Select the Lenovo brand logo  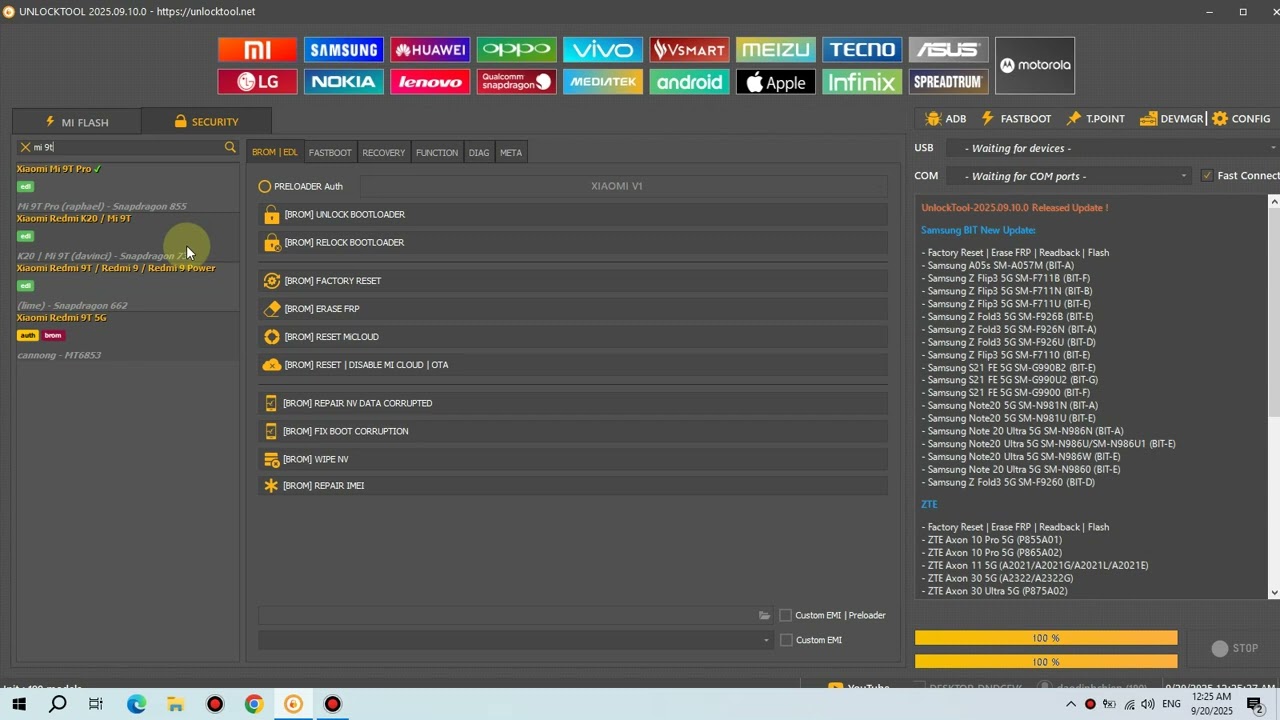(x=430, y=82)
